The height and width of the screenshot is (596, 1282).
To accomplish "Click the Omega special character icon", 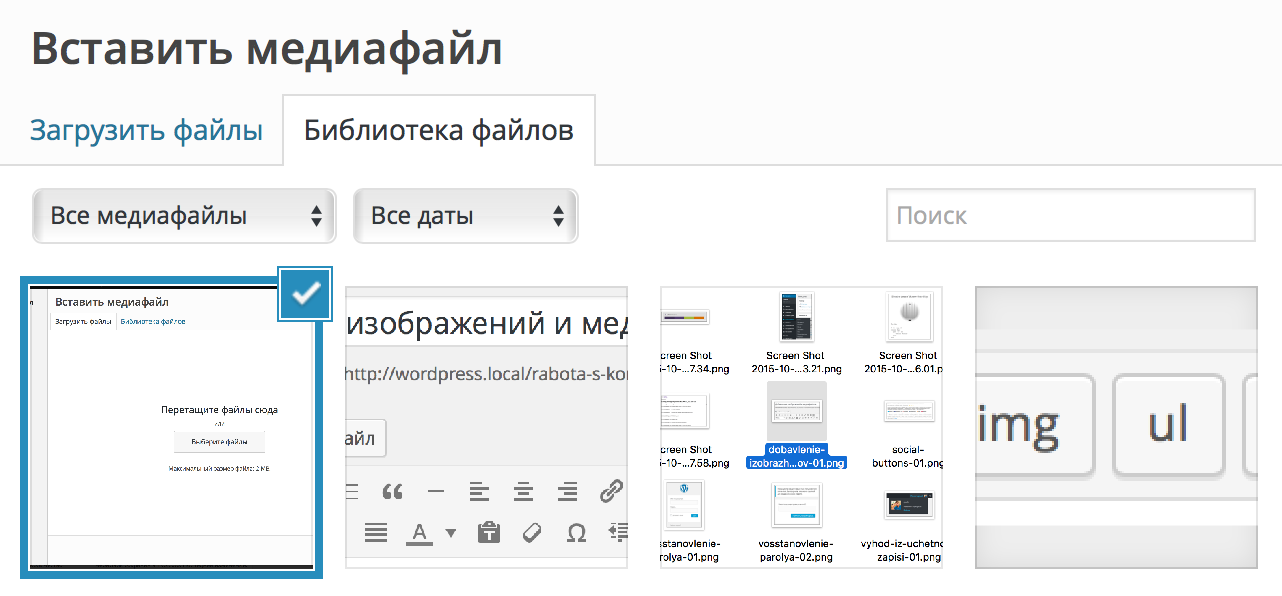I will click(x=576, y=533).
